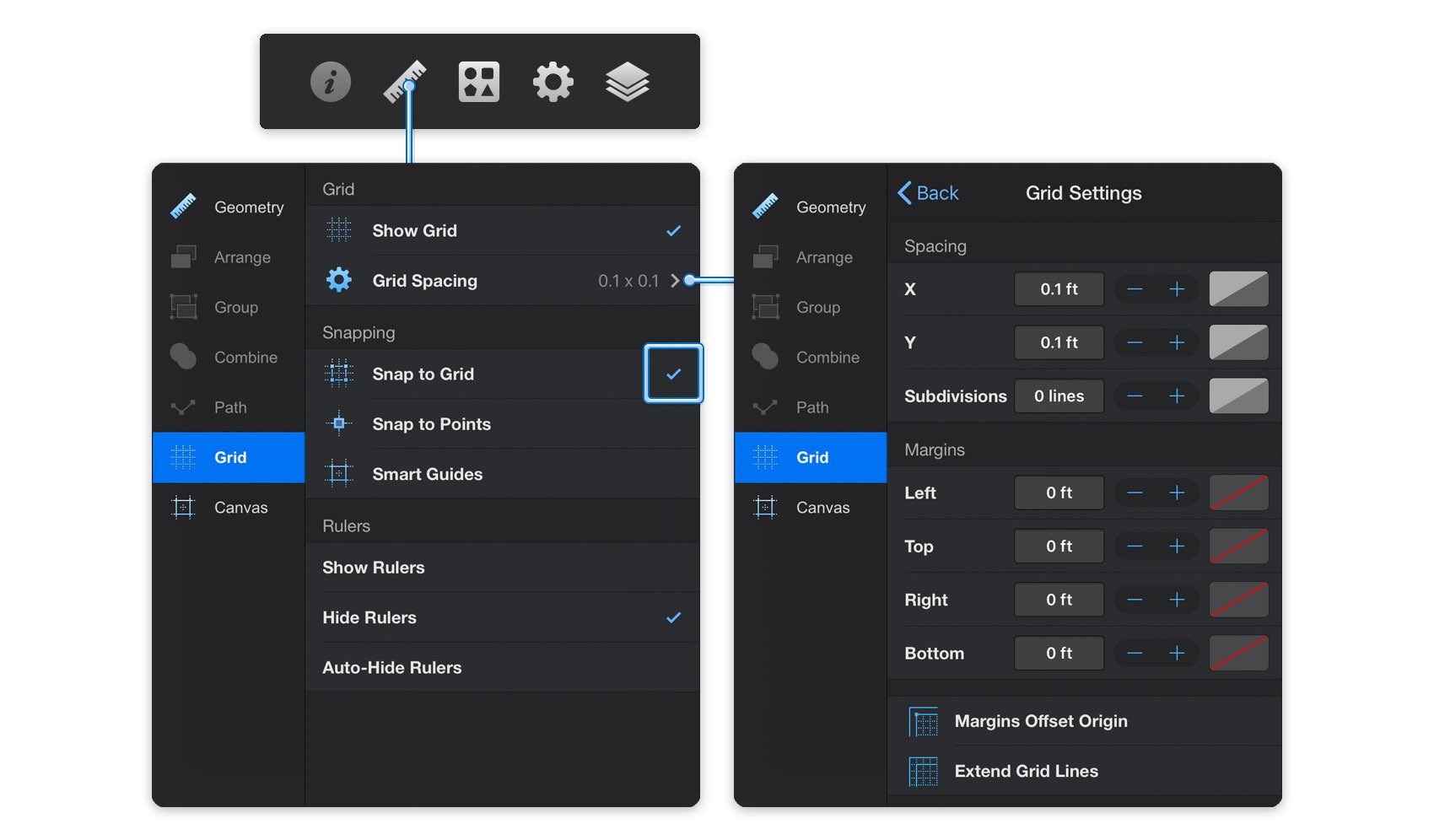
Task: Open the shapes stencil library icon
Action: tap(479, 82)
